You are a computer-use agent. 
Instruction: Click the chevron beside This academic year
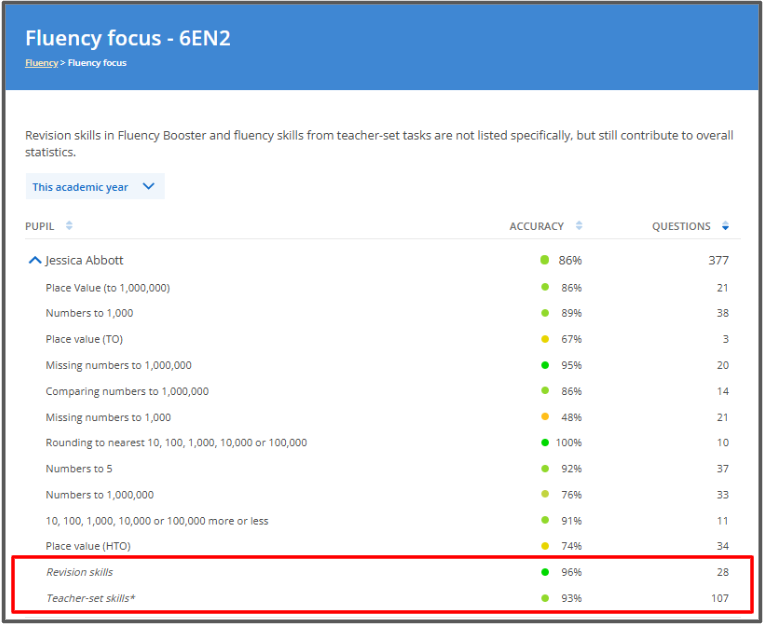[149, 187]
